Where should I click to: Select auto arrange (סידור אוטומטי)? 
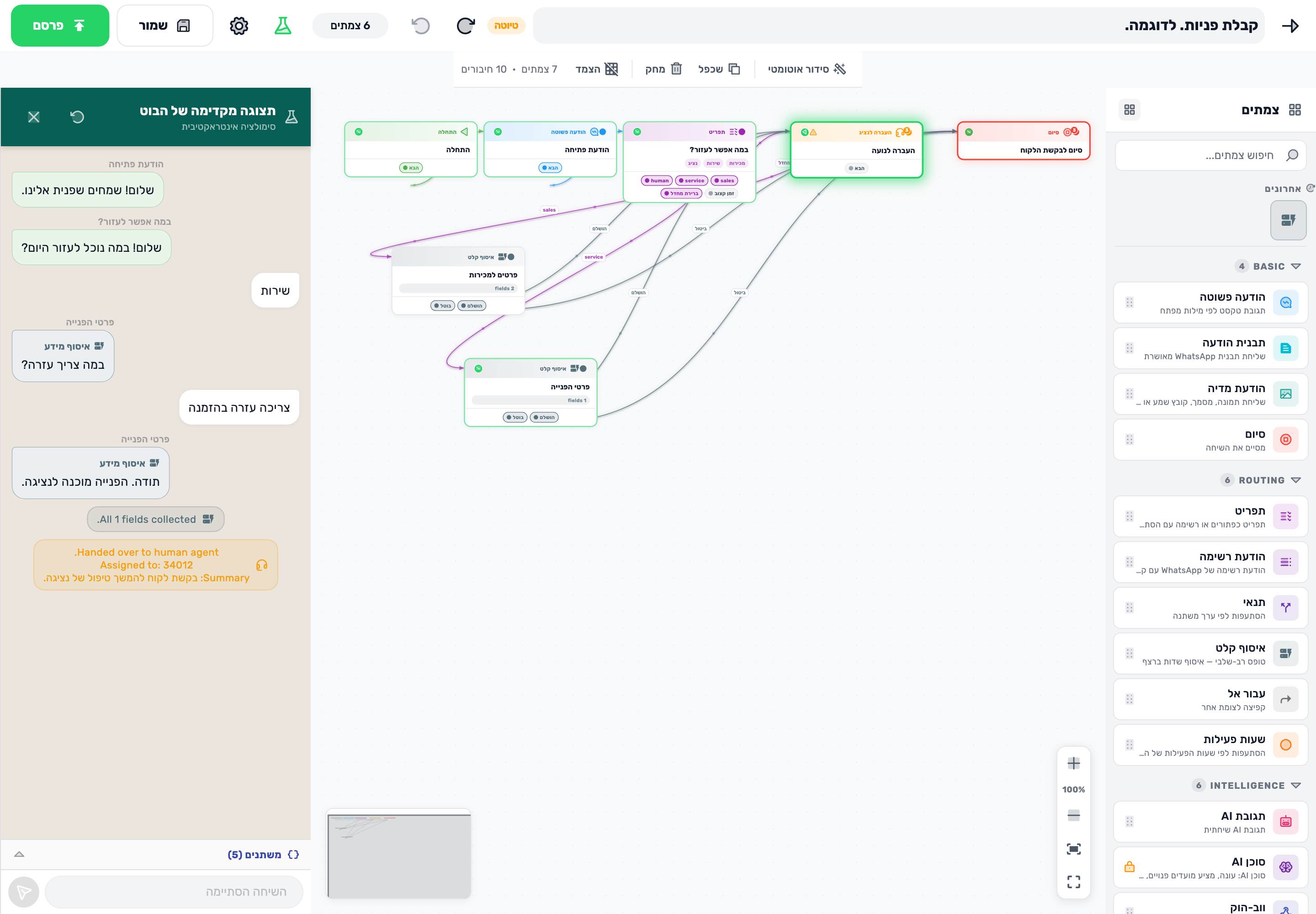(x=807, y=69)
